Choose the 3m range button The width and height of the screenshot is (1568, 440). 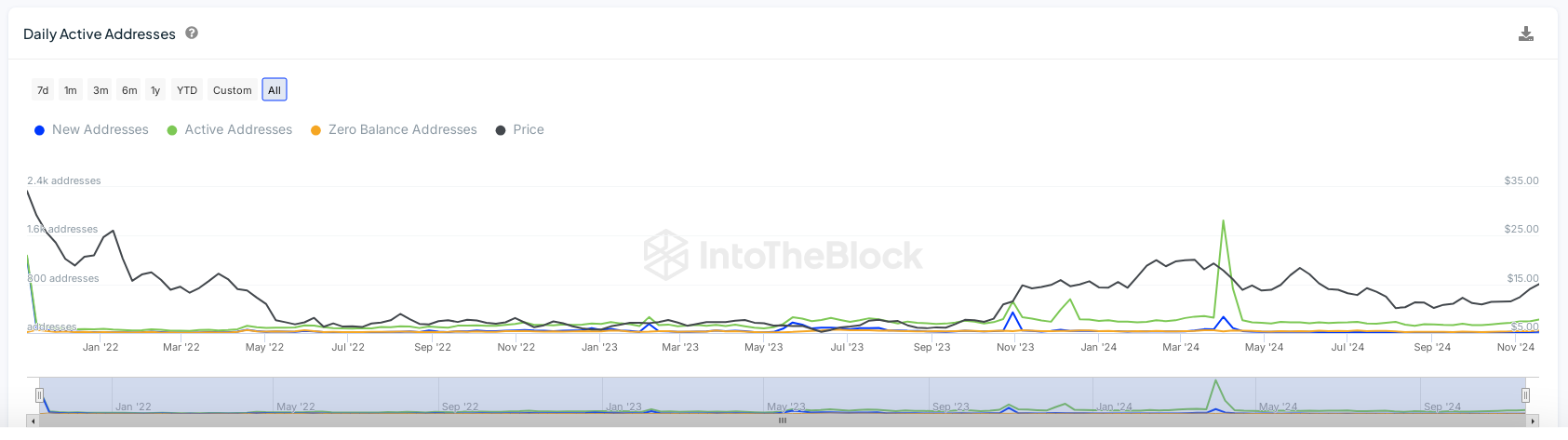pyautogui.click(x=101, y=90)
